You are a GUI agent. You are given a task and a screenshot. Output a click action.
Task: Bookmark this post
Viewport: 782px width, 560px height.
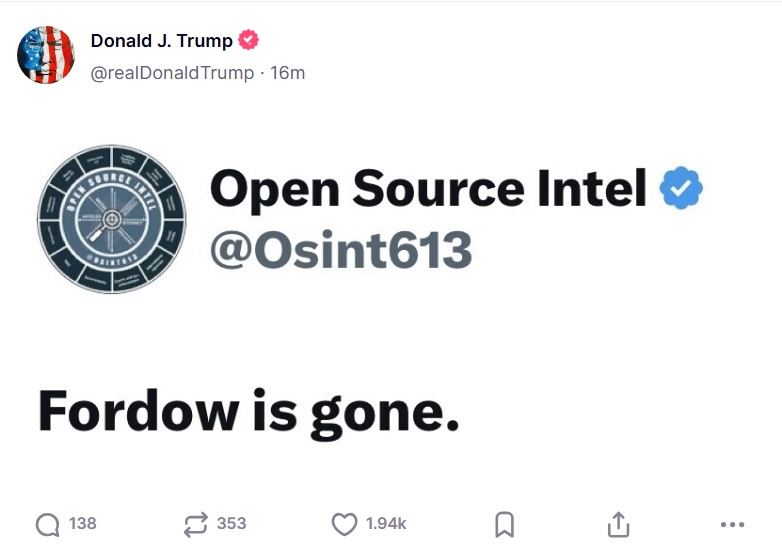coord(505,524)
